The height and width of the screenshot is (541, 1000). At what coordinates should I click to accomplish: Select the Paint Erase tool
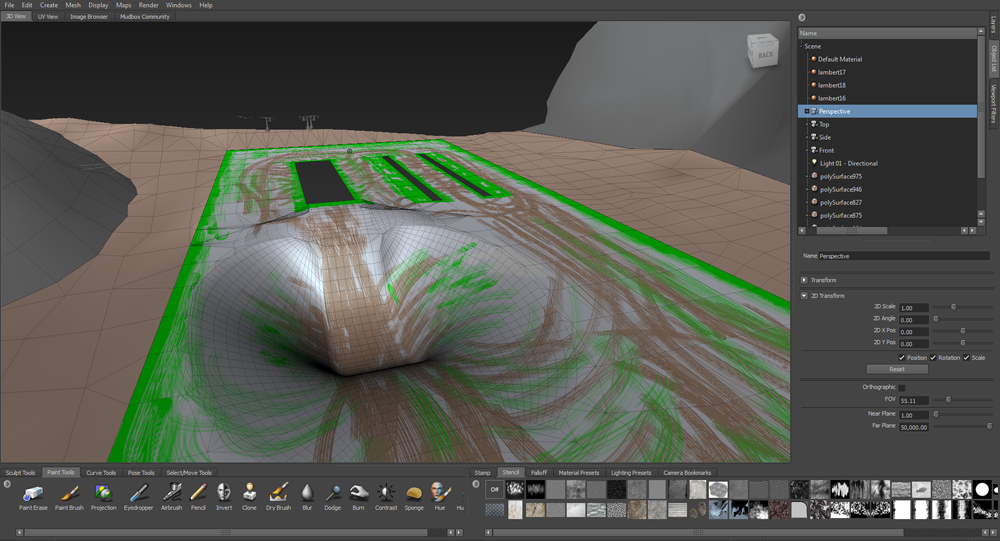click(x=33, y=497)
